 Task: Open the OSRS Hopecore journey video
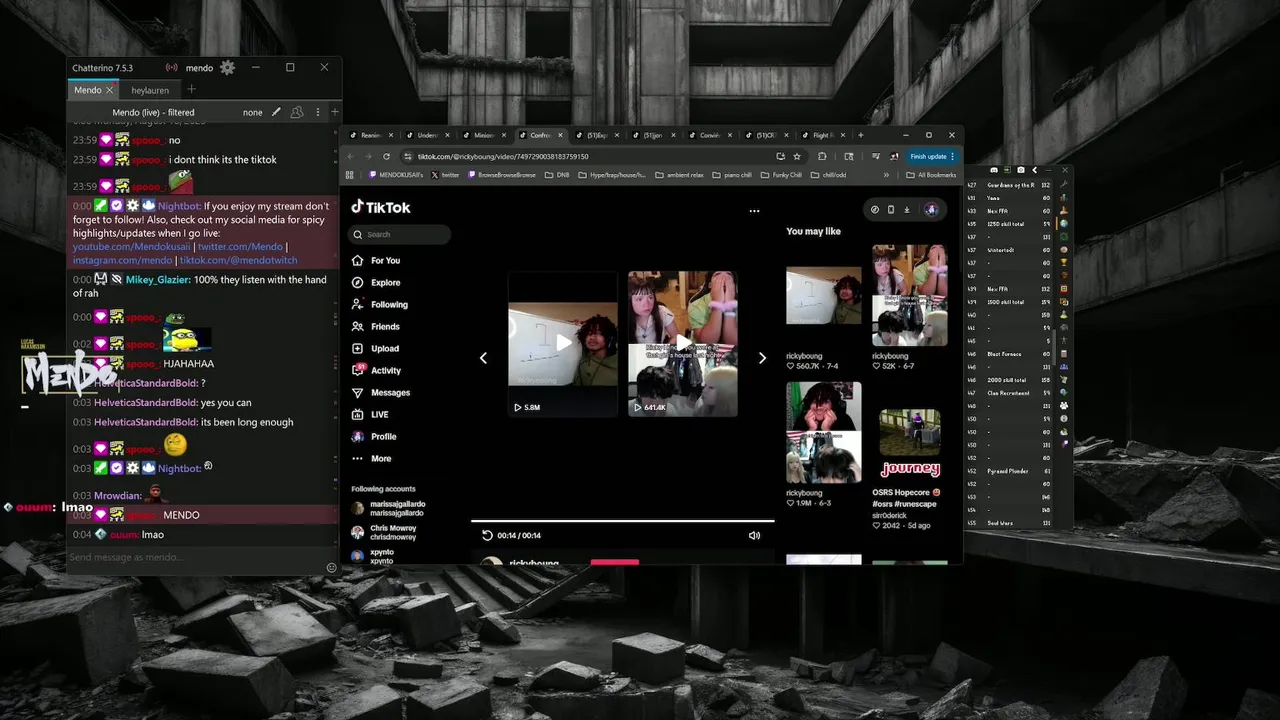[909, 442]
